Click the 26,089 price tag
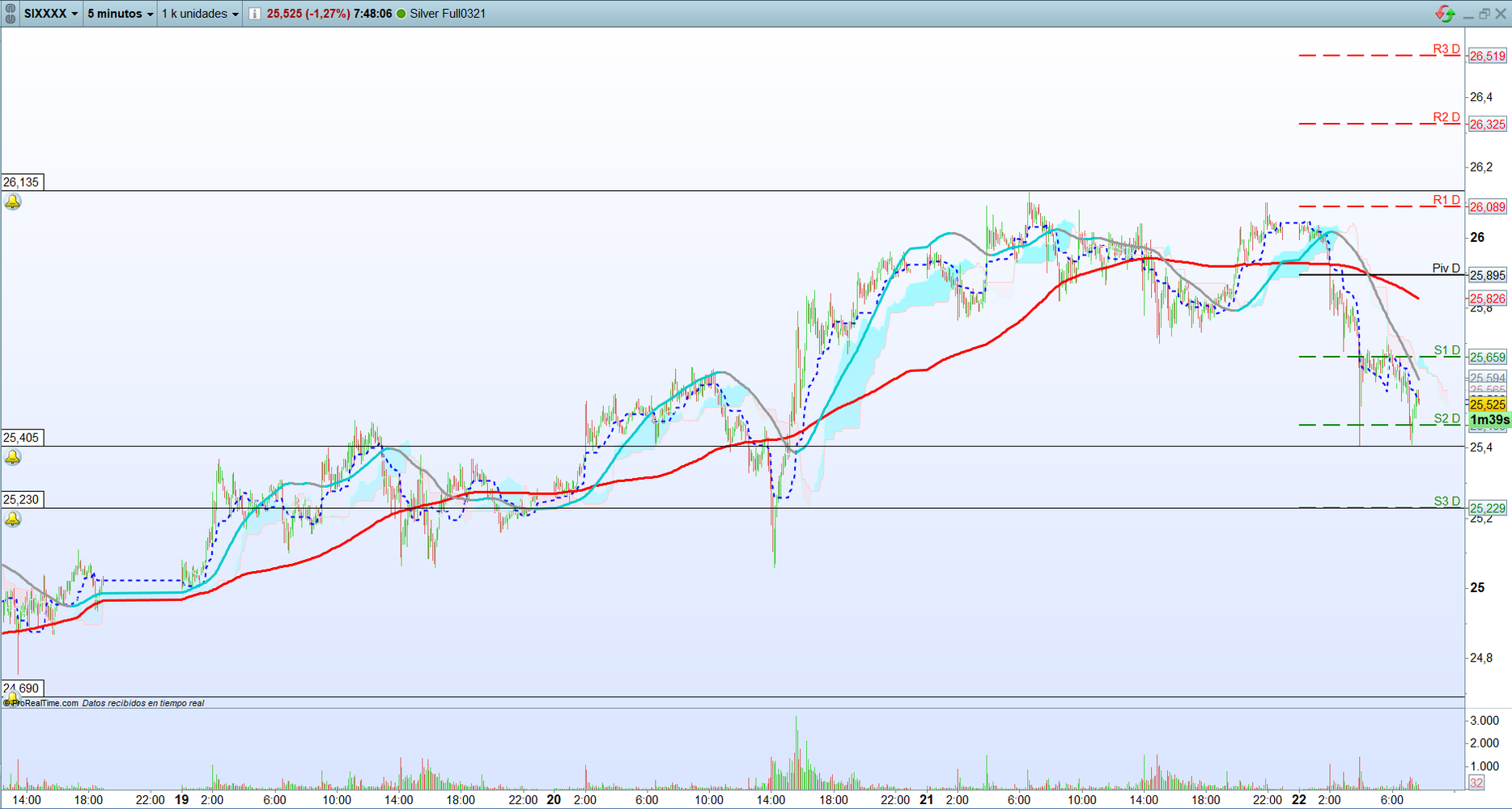This screenshot has height=809, width=1512. (1488, 207)
